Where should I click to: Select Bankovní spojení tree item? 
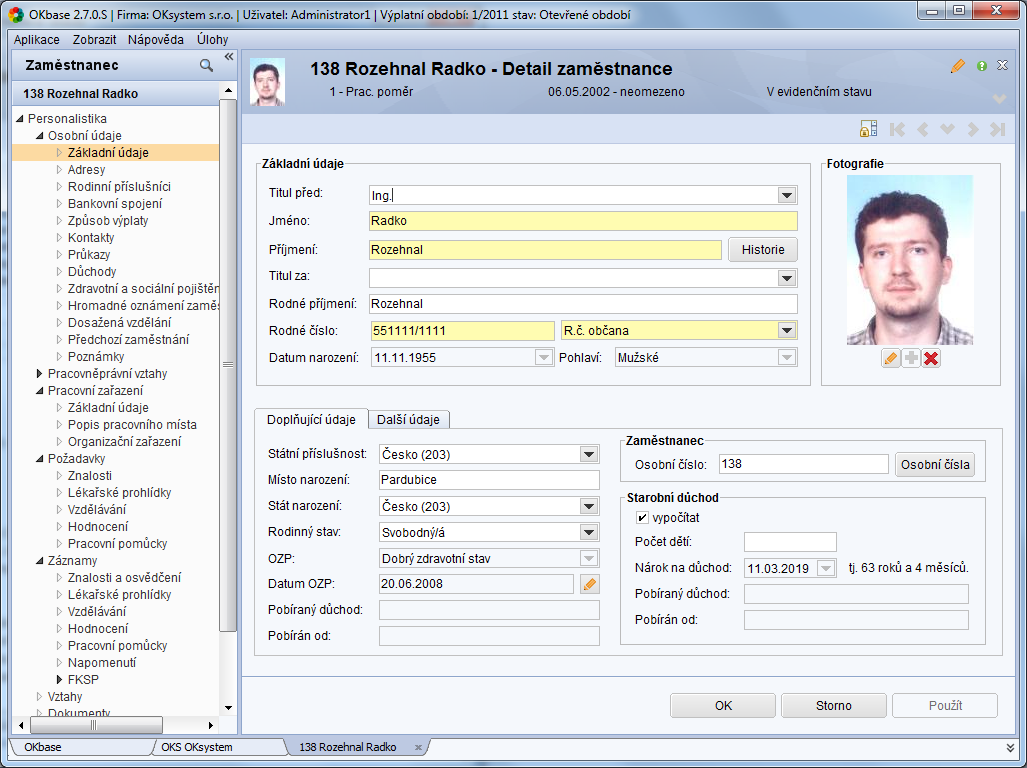(x=115, y=204)
